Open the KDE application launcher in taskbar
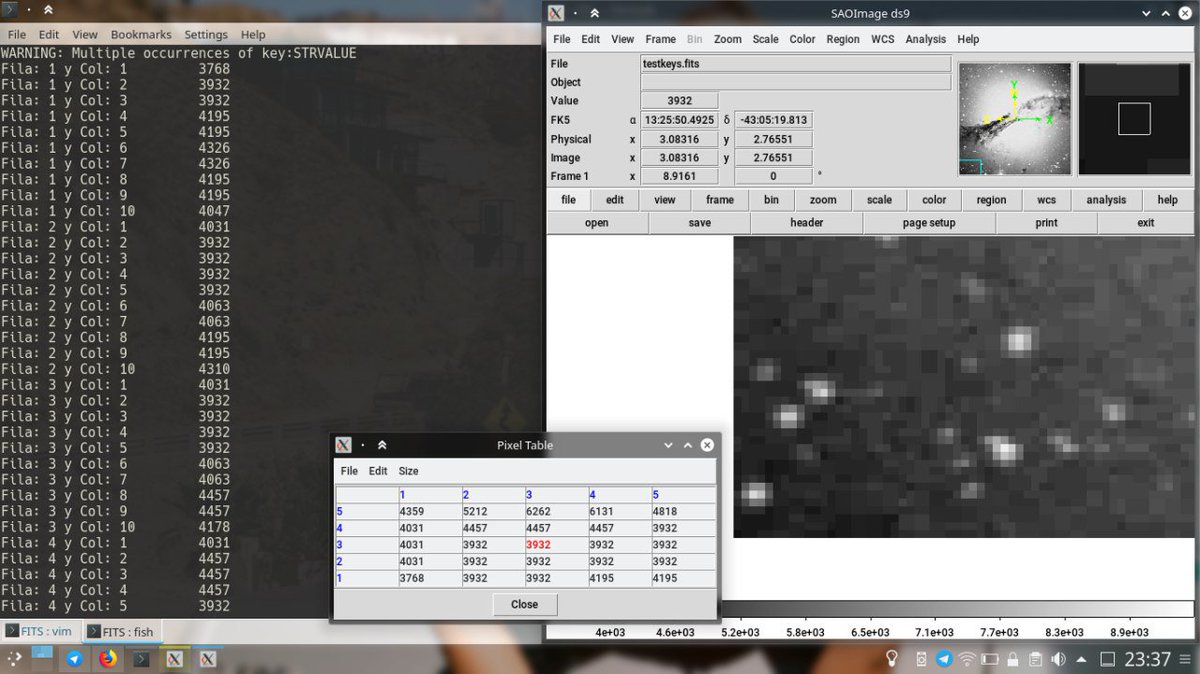1200x674 pixels. [x=14, y=659]
